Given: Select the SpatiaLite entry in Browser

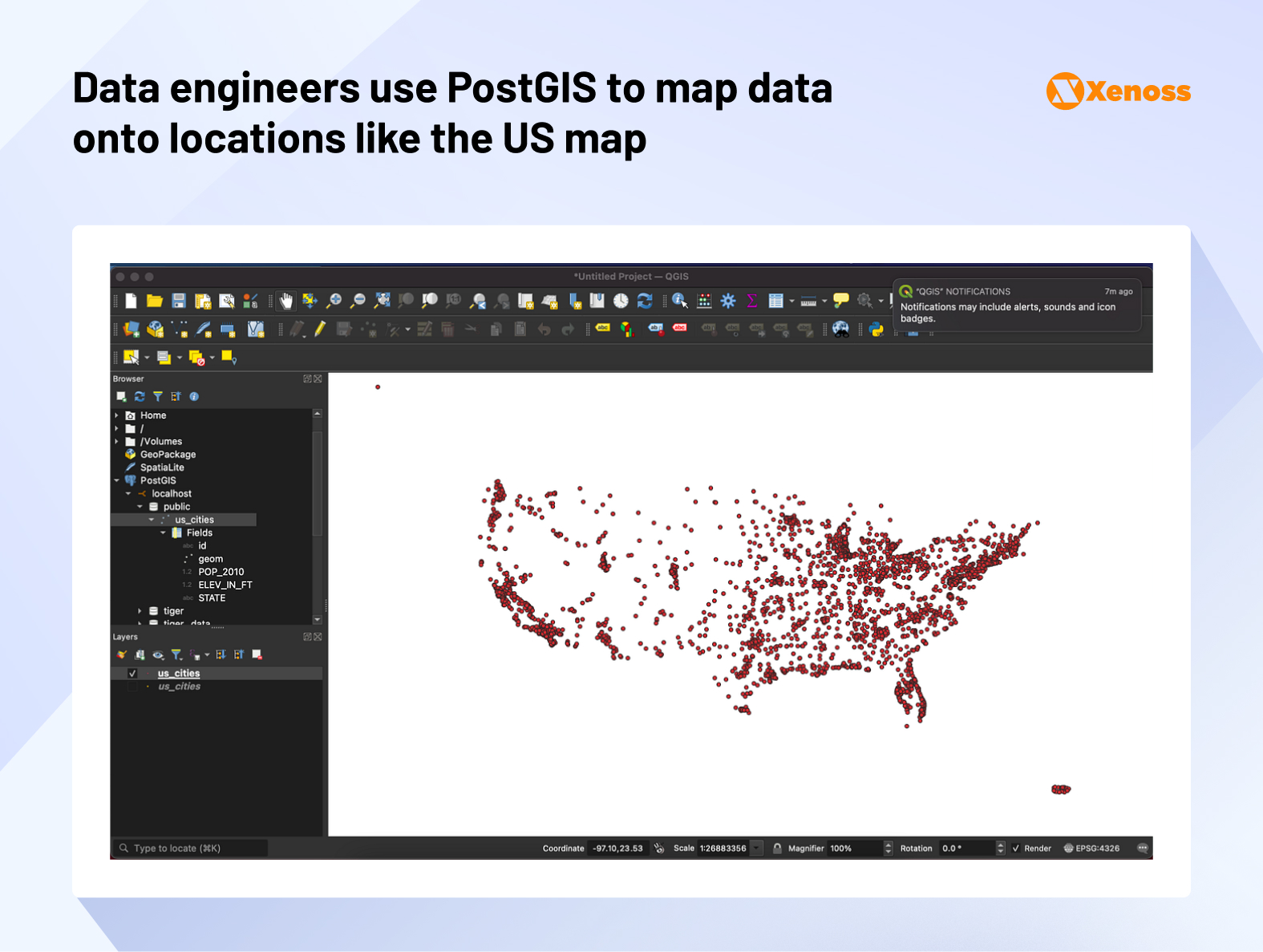Looking at the screenshot, I should click(x=162, y=468).
